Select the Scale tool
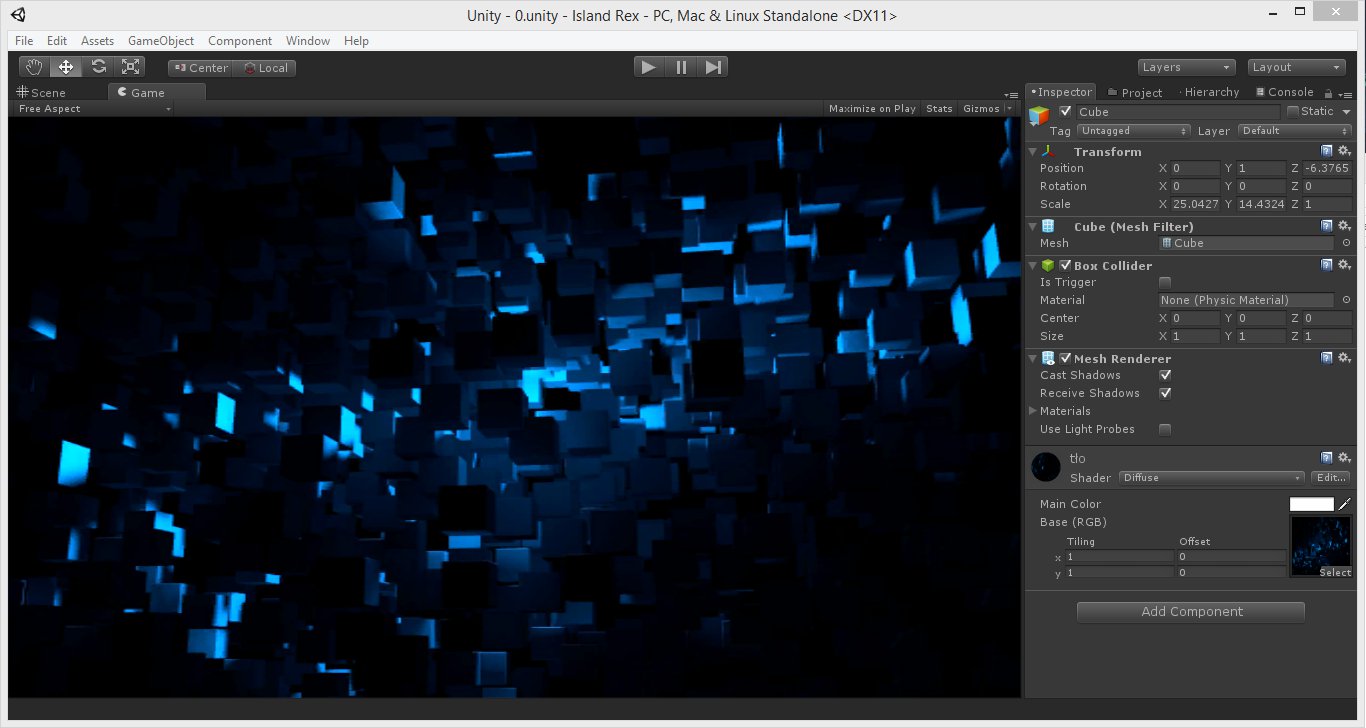 click(130, 67)
